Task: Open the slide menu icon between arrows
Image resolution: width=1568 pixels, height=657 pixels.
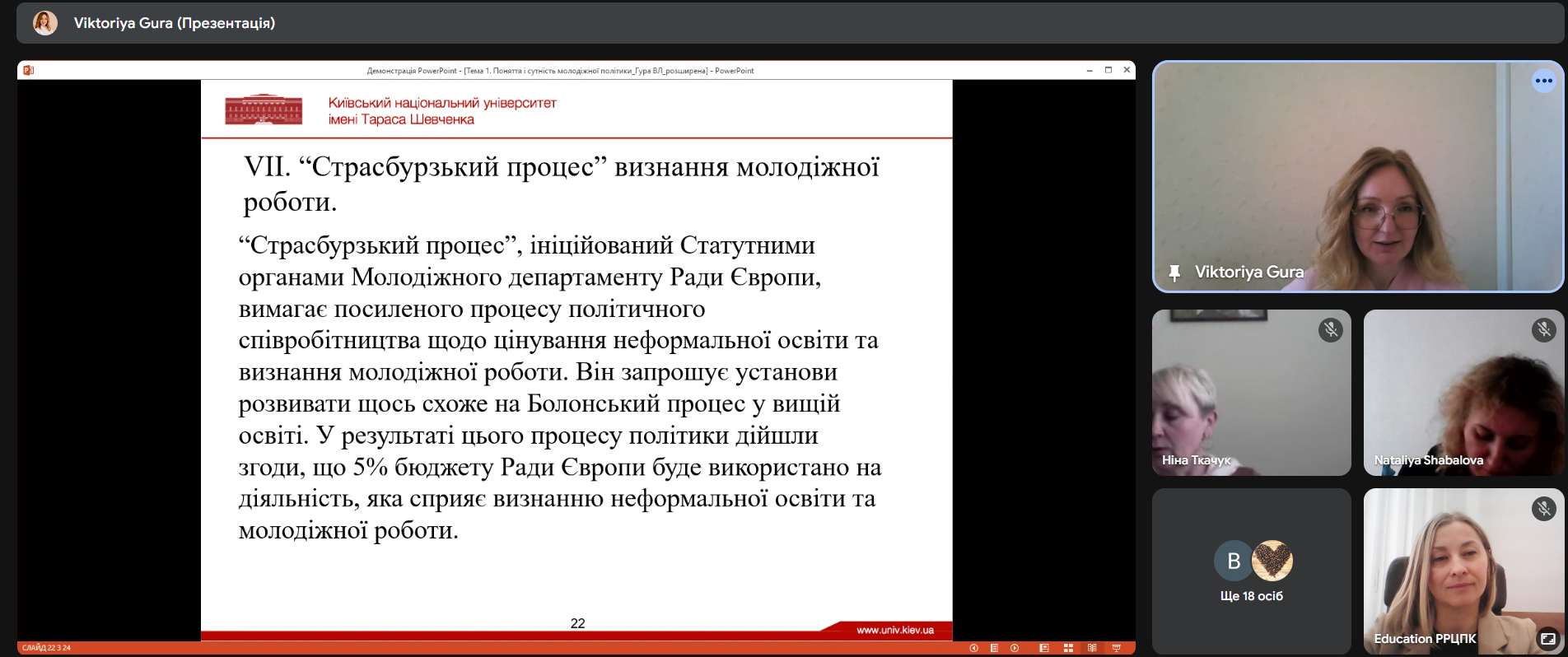Action: pyautogui.click(x=994, y=648)
